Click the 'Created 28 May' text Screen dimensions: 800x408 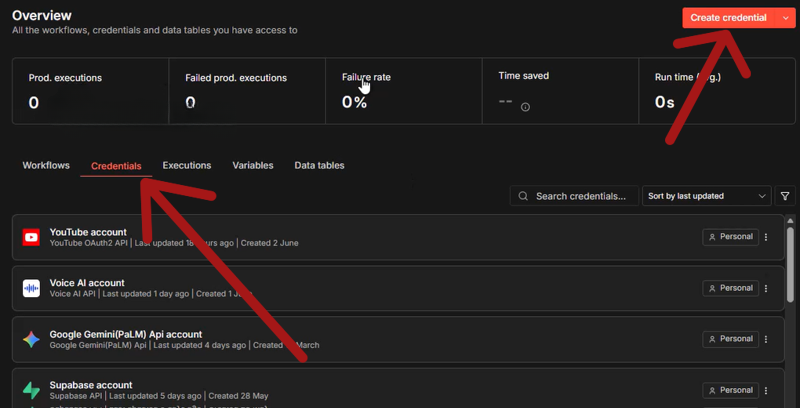(x=238, y=396)
